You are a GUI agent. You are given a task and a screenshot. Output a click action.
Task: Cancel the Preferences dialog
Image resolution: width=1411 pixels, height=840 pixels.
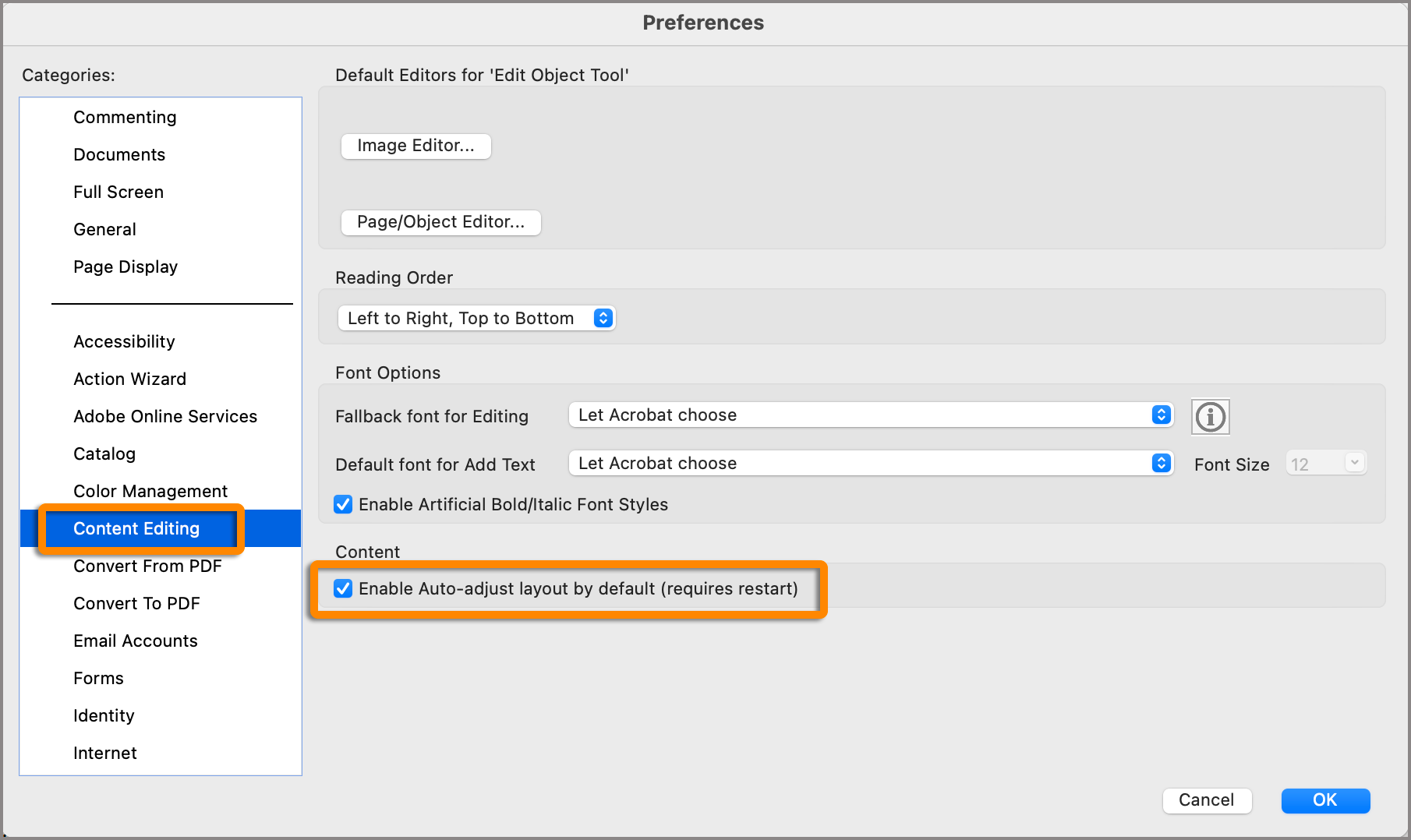click(1207, 800)
